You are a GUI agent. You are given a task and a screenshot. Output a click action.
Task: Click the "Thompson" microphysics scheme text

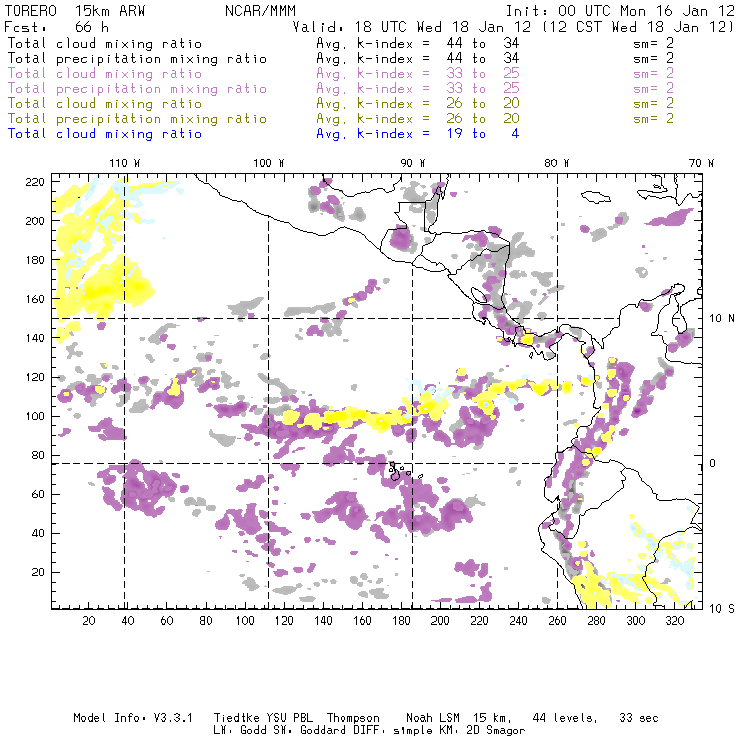click(x=353, y=718)
